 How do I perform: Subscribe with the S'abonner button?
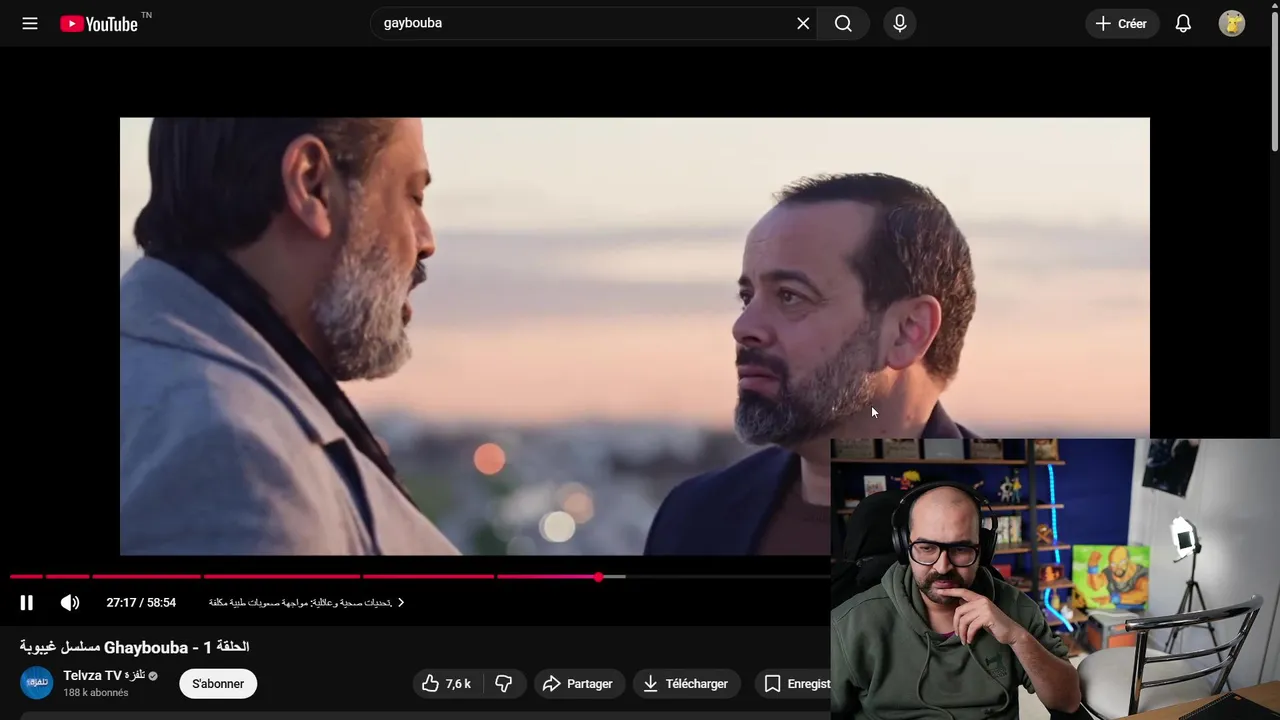[218, 684]
